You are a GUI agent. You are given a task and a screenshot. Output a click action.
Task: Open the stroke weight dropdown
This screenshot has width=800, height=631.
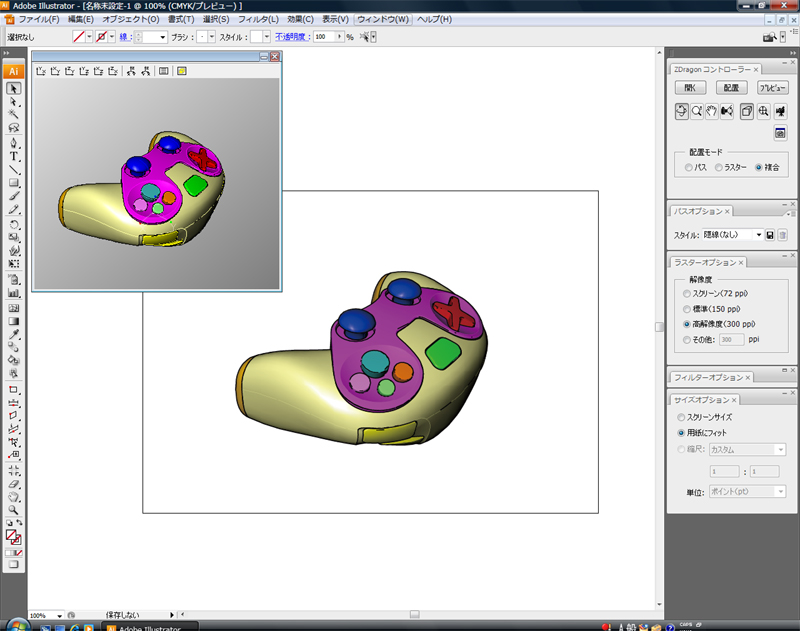(x=162, y=37)
